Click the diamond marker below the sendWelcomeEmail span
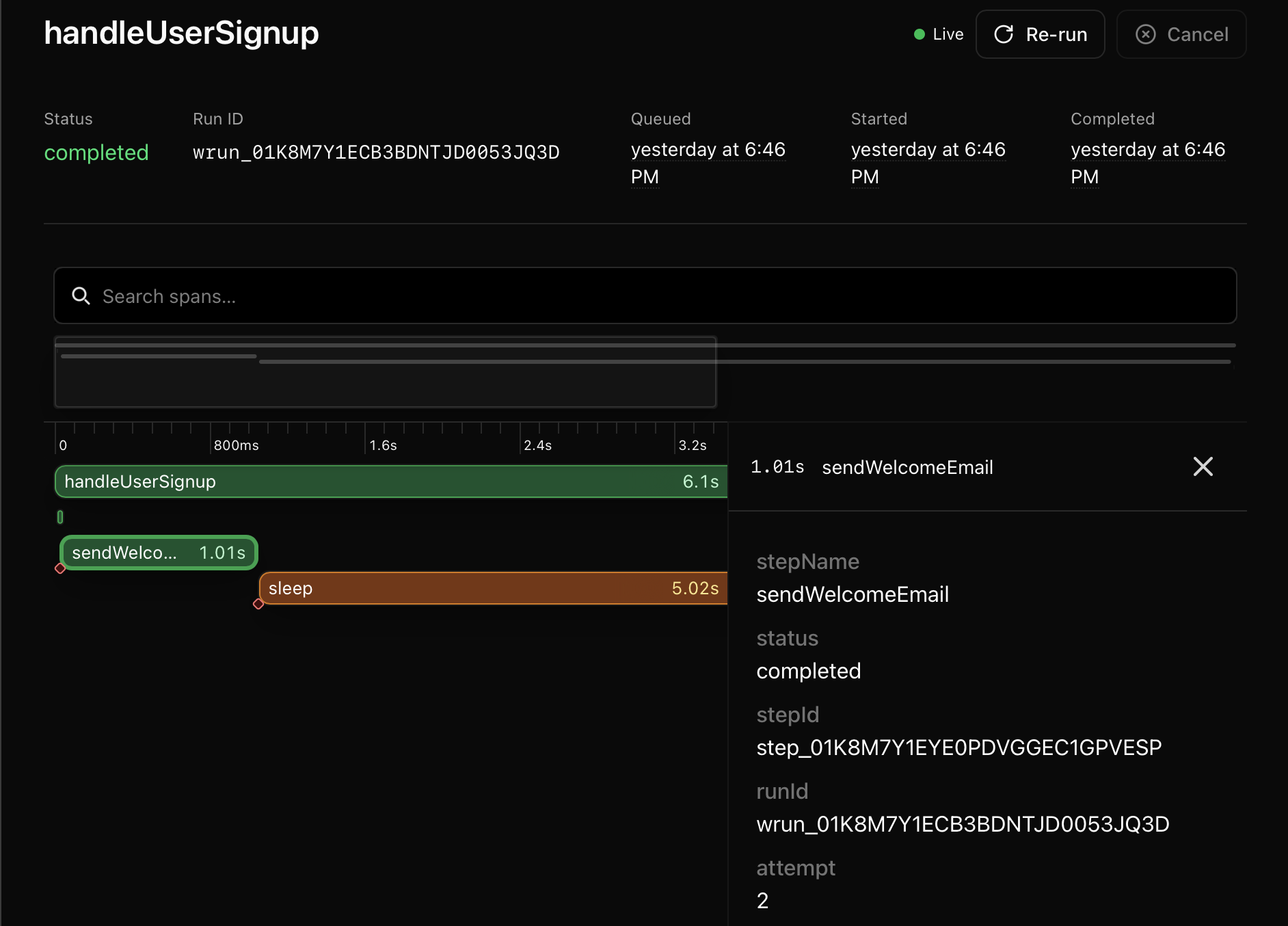 coord(61,568)
